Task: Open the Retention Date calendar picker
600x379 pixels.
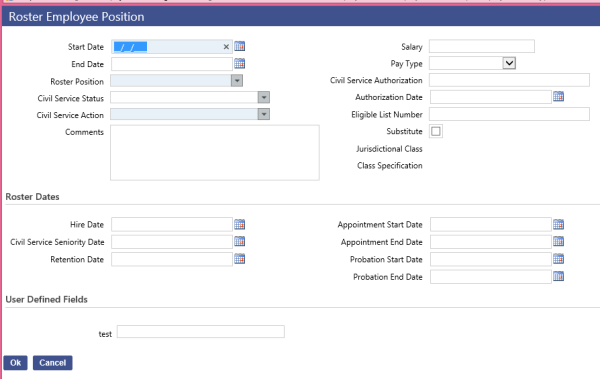Action: pos(240,259)
